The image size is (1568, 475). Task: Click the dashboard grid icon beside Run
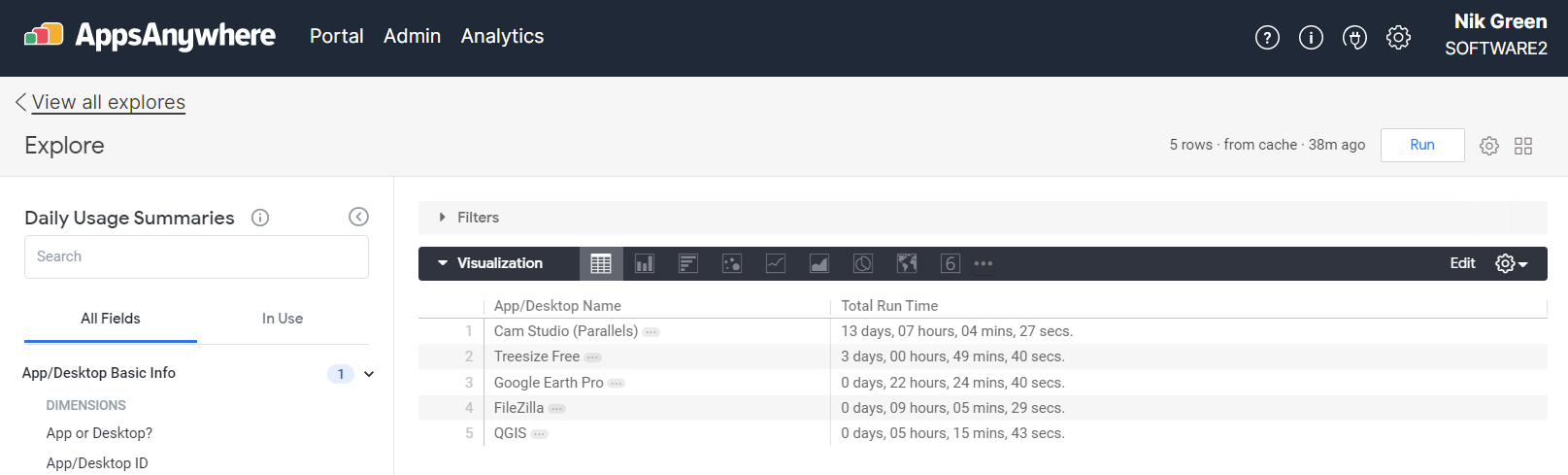click(1523, 146)
